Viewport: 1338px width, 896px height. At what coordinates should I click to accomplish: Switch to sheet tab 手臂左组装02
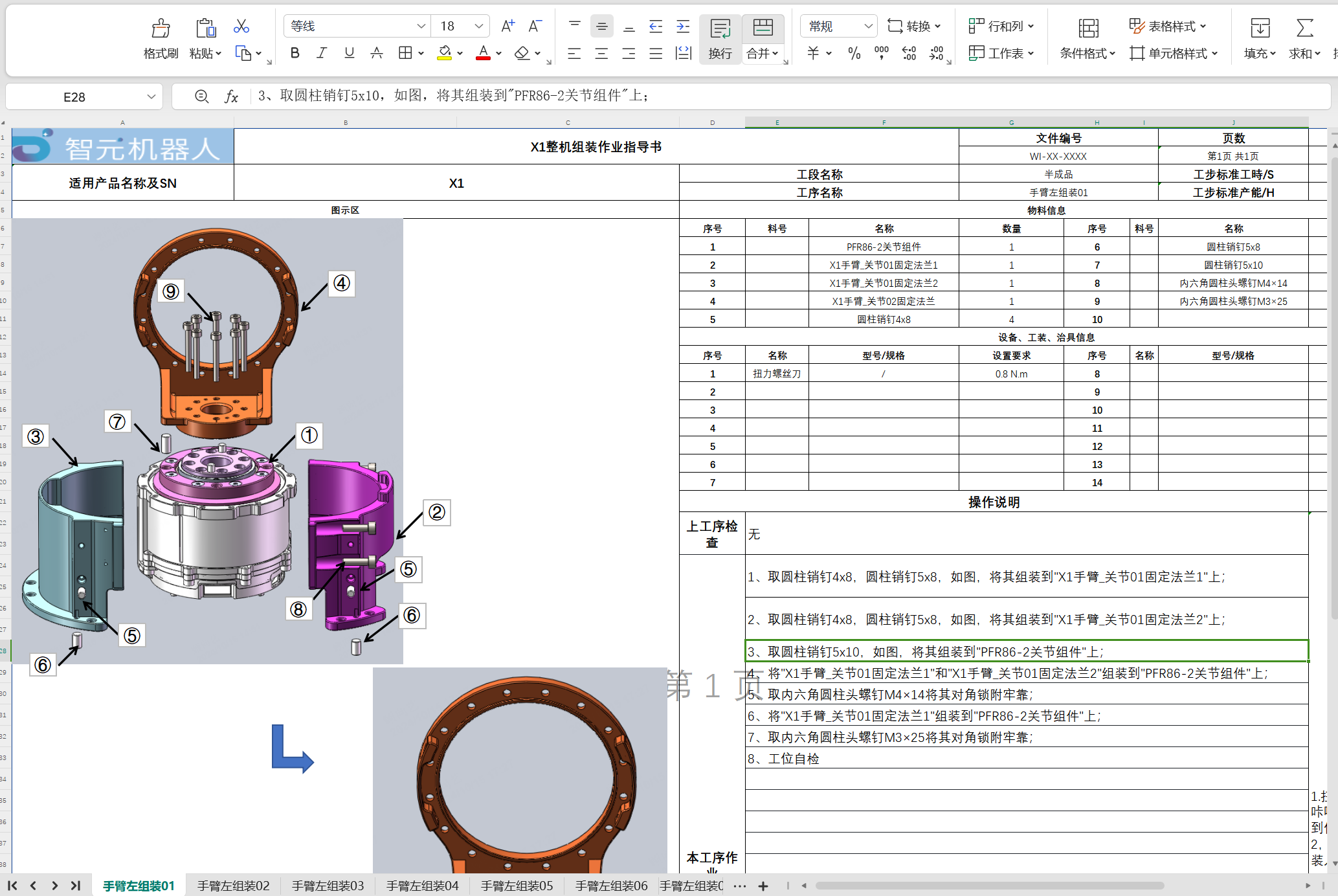pos(233,886)
